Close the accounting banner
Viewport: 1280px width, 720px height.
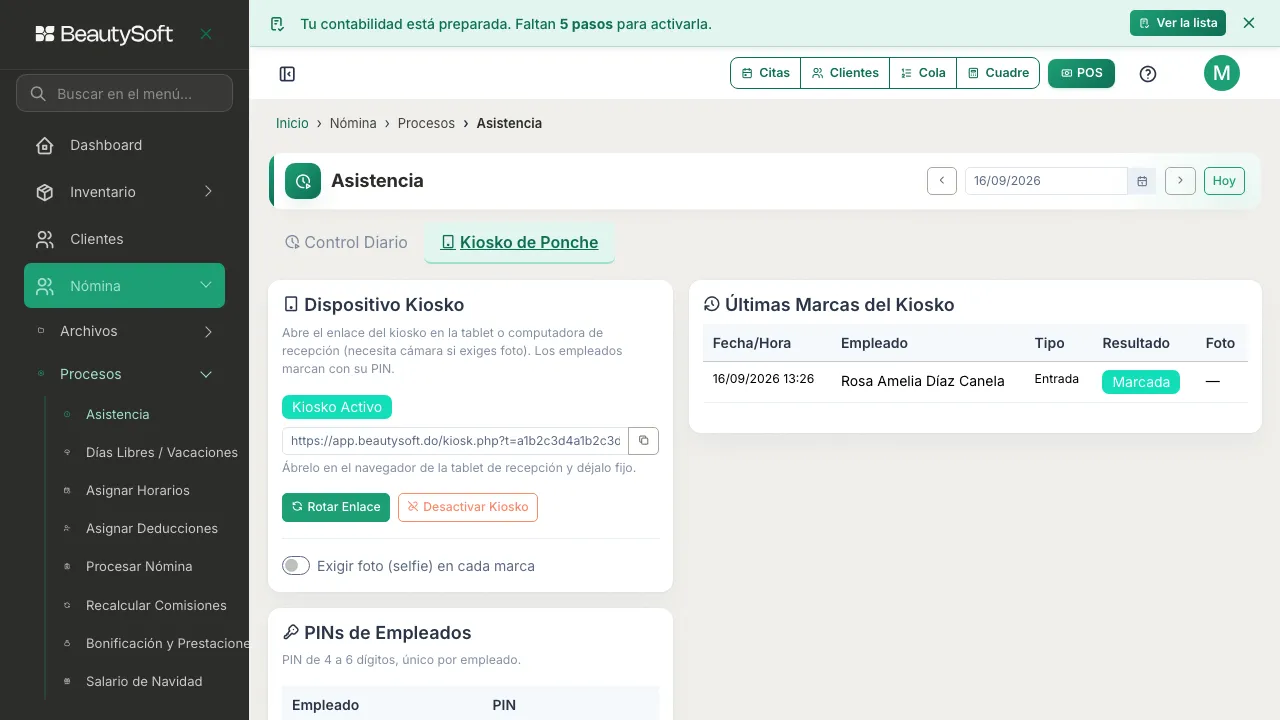(1249, 23)
